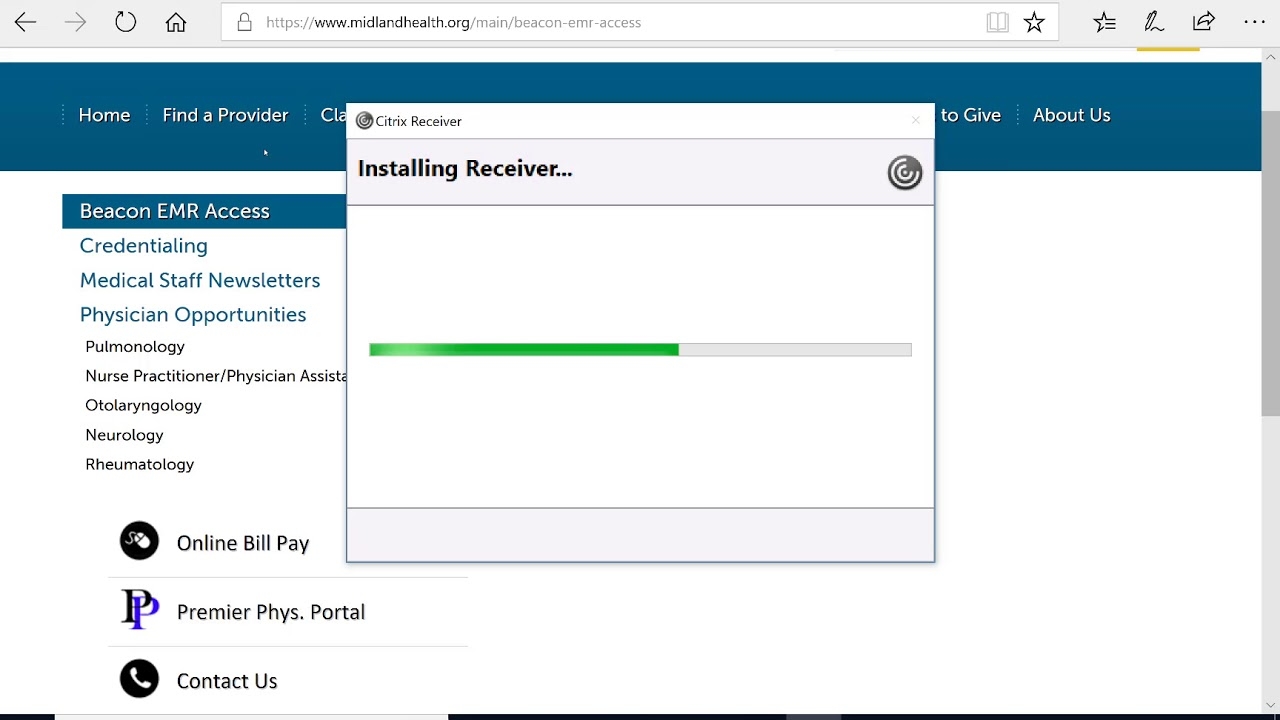Image resolution: width=1280 pixels, height=720 pixels.
Task: Click the address bar URL field
Action: 600,22
